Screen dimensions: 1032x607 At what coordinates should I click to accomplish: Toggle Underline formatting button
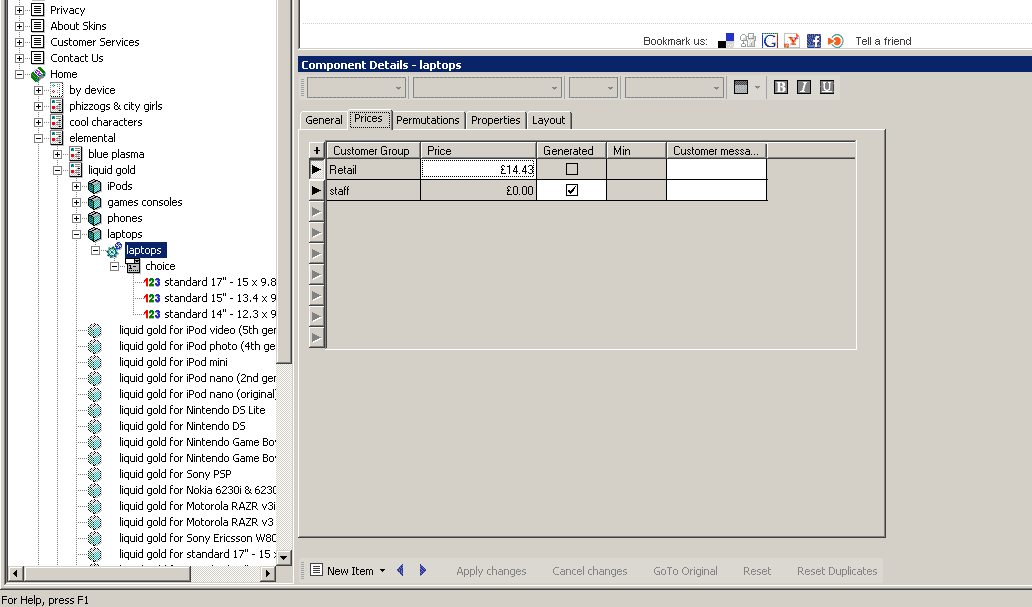coord(826,87)
